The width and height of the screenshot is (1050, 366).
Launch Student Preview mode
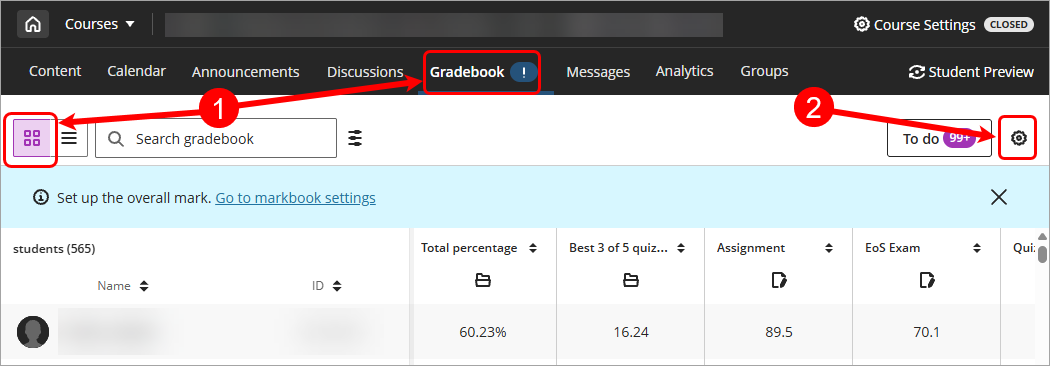point(971,72)
